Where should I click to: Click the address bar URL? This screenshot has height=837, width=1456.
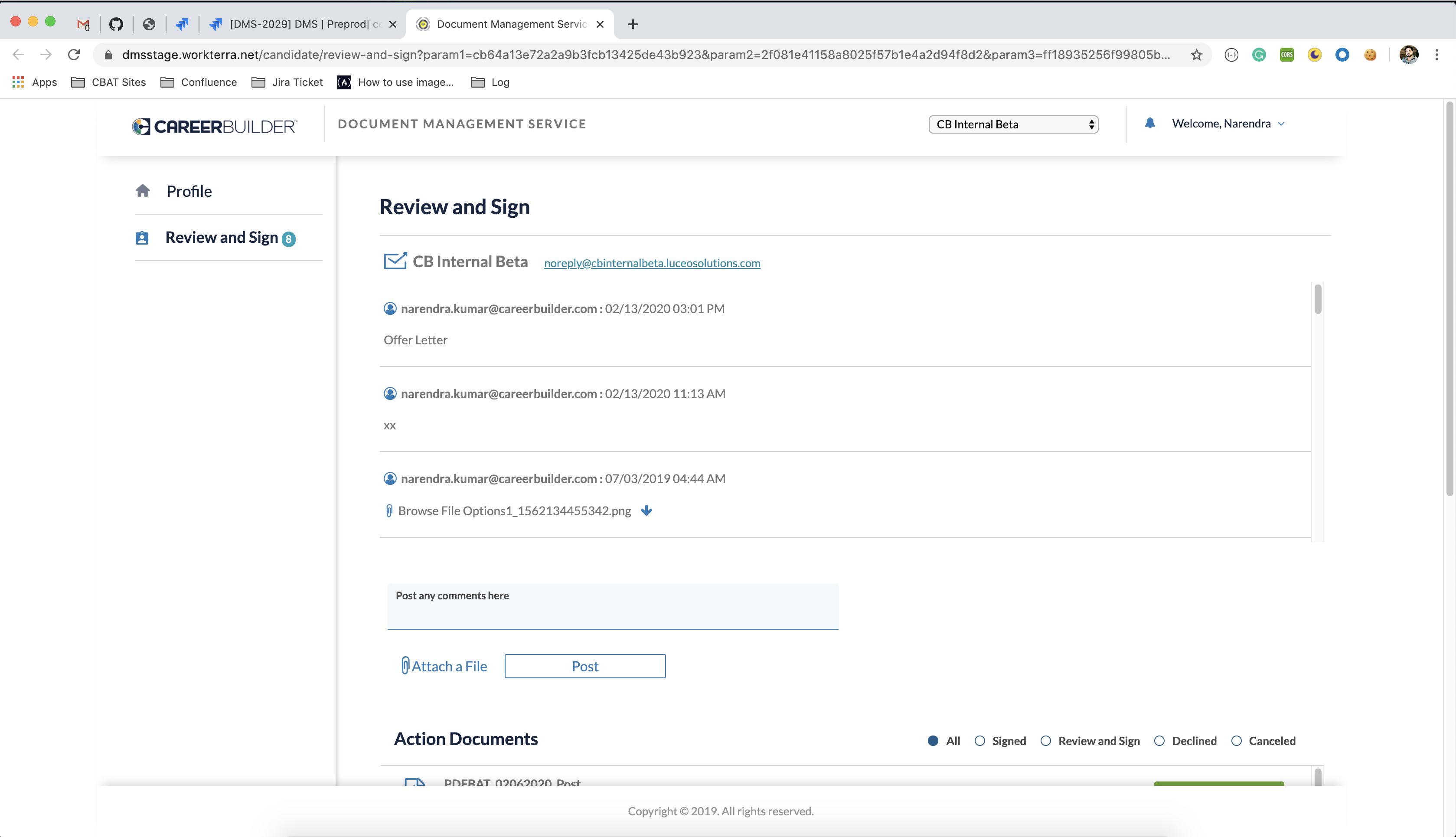pyautogui.click(x=646, y=55)
